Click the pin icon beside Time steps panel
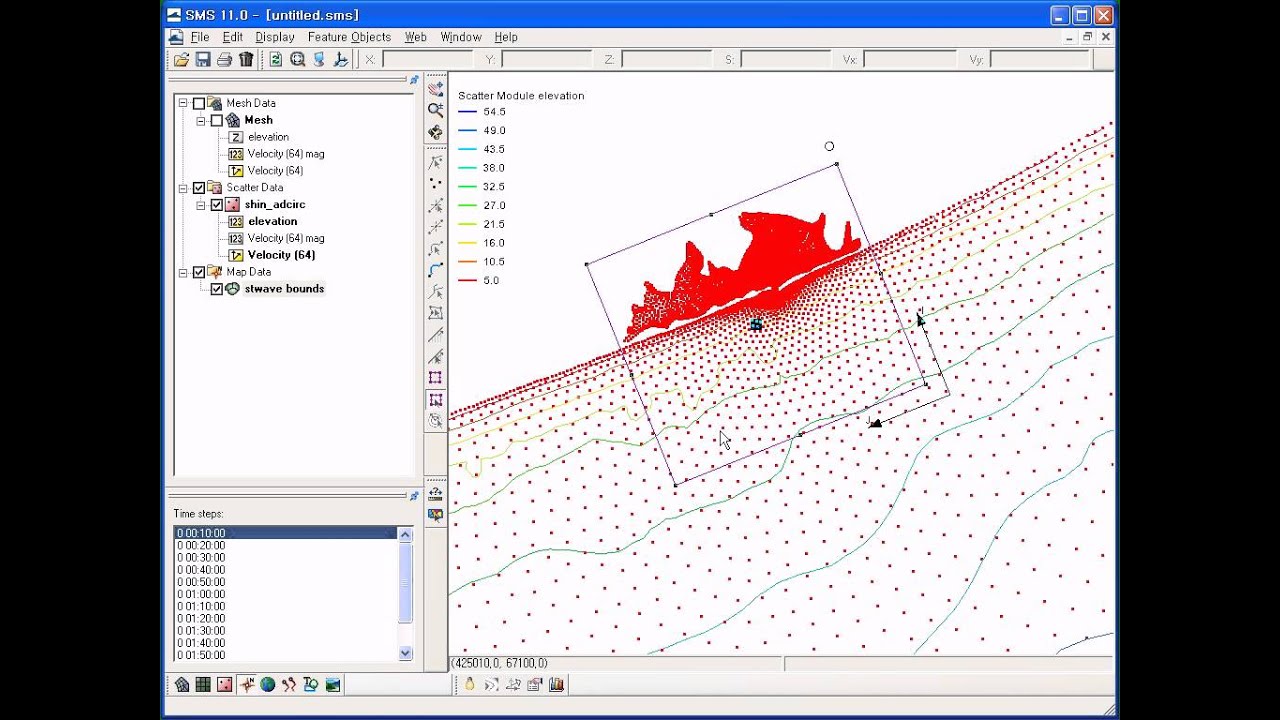Viewport: 1280px width, 720px height. 414,496
